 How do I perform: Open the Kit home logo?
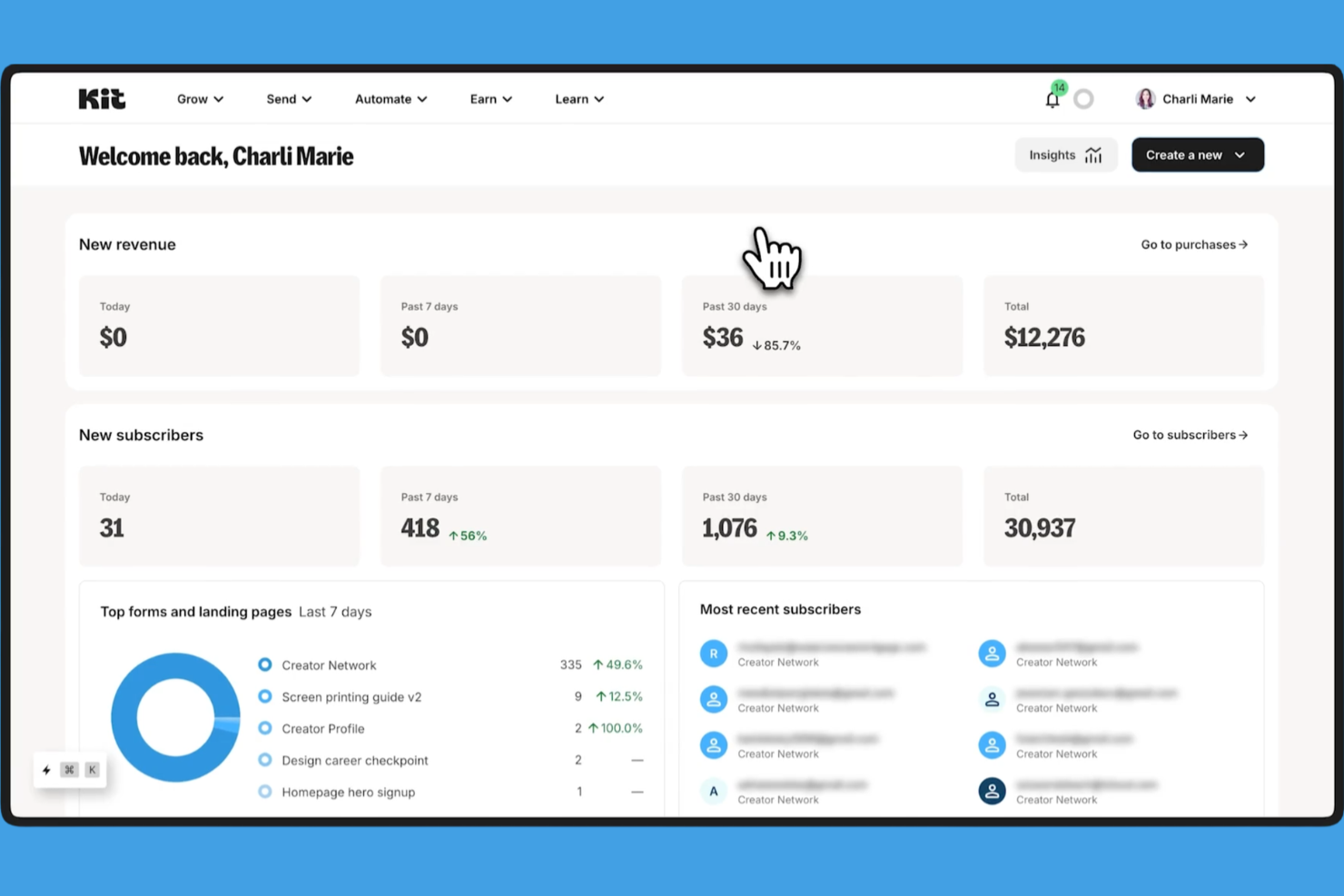coord(101,98)
